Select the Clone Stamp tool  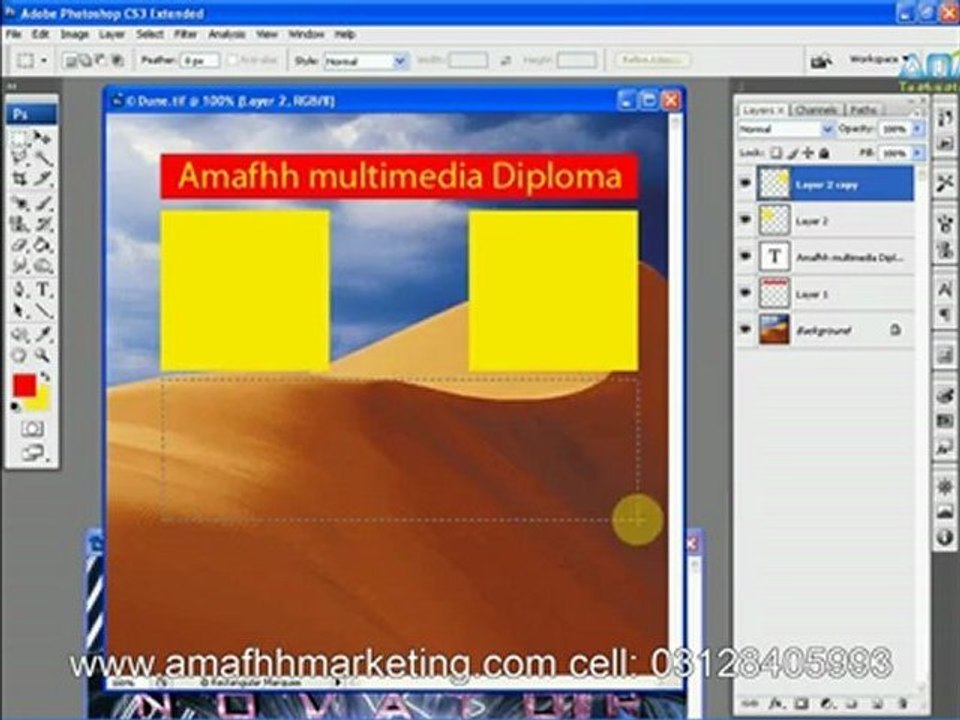point(21,224)
